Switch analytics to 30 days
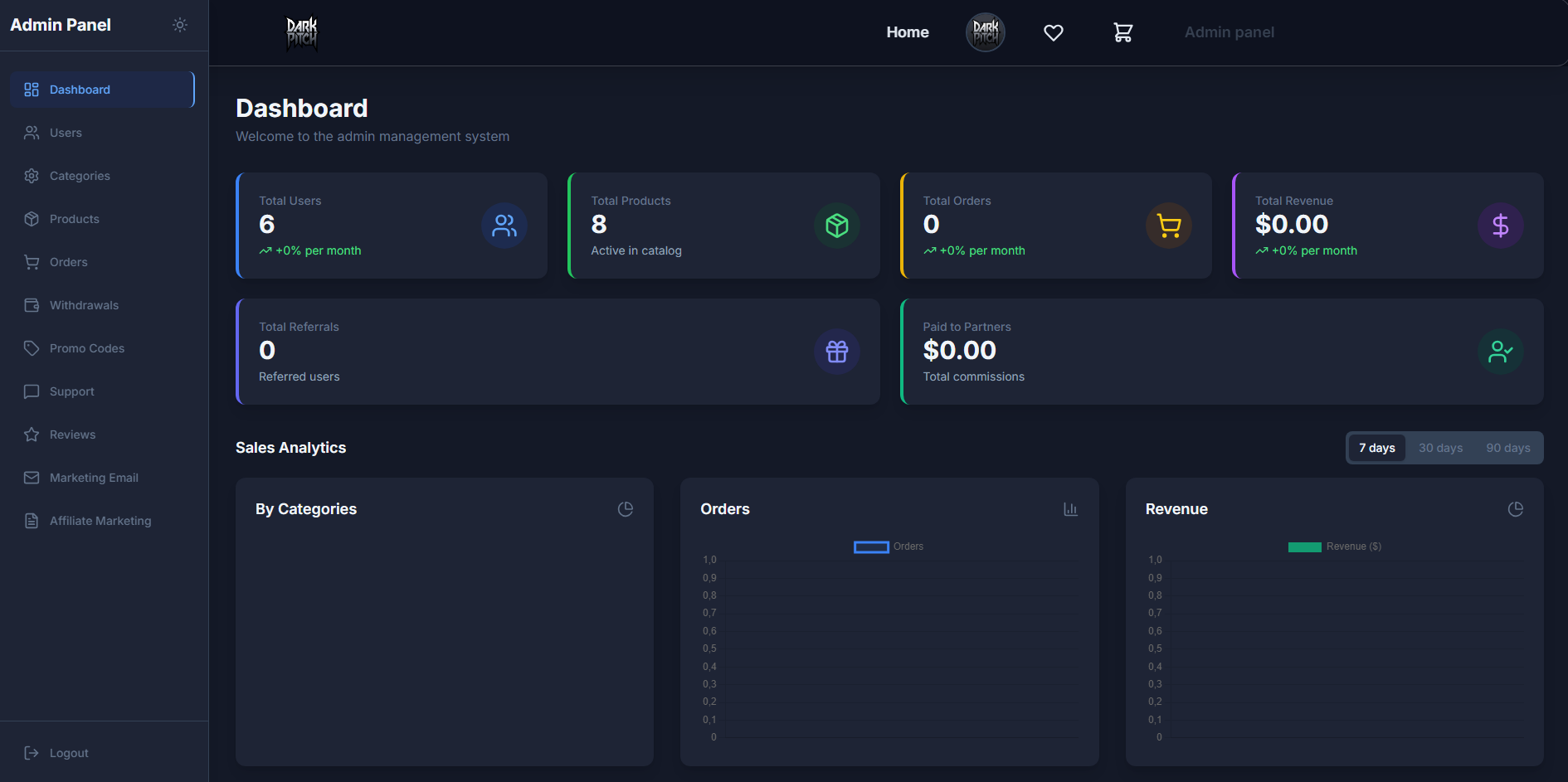The height and width of the screenshot is (782, 1568). click(1441, 448)
